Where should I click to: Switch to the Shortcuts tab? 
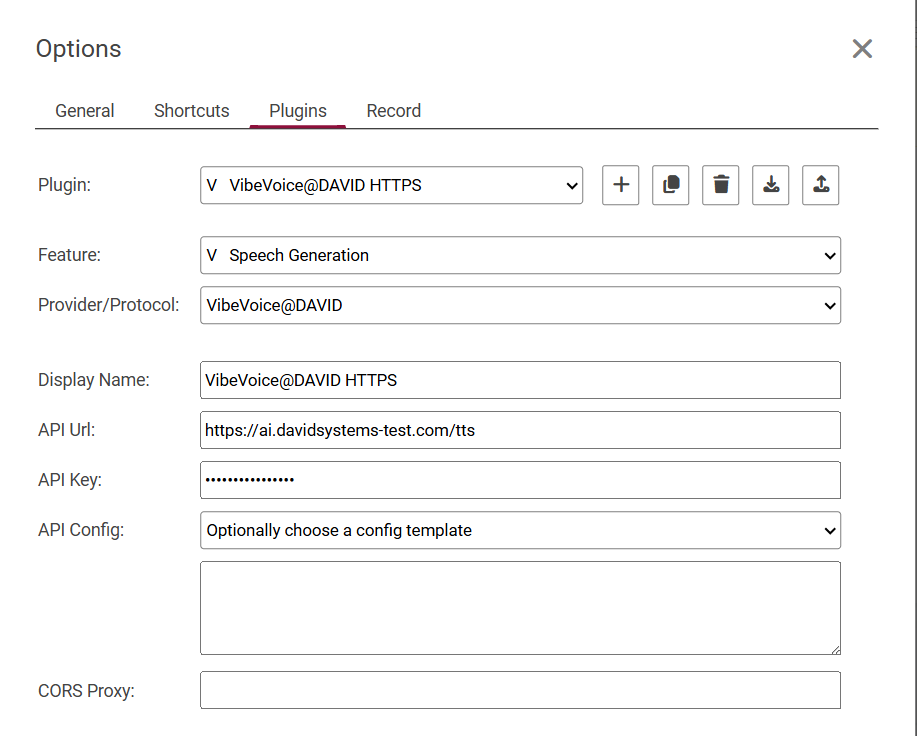192,110
